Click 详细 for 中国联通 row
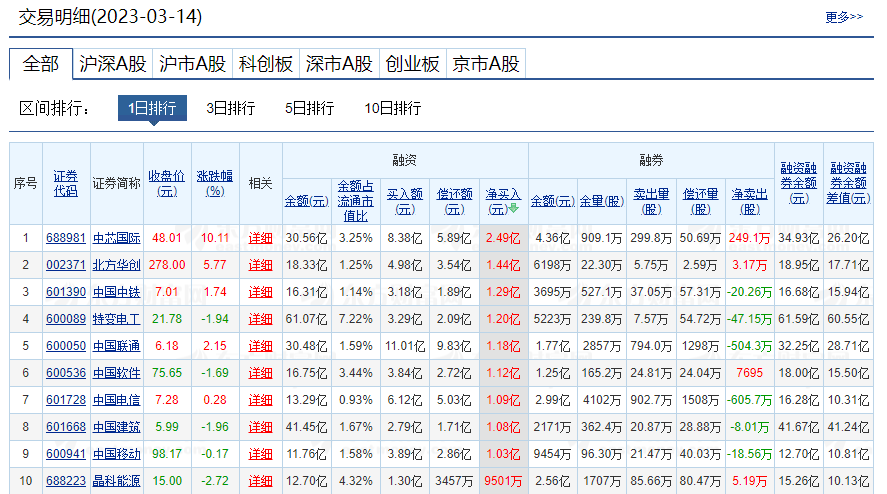Viewport: 887px width, 494px height. pyautogui.click(x=260, y=346)
